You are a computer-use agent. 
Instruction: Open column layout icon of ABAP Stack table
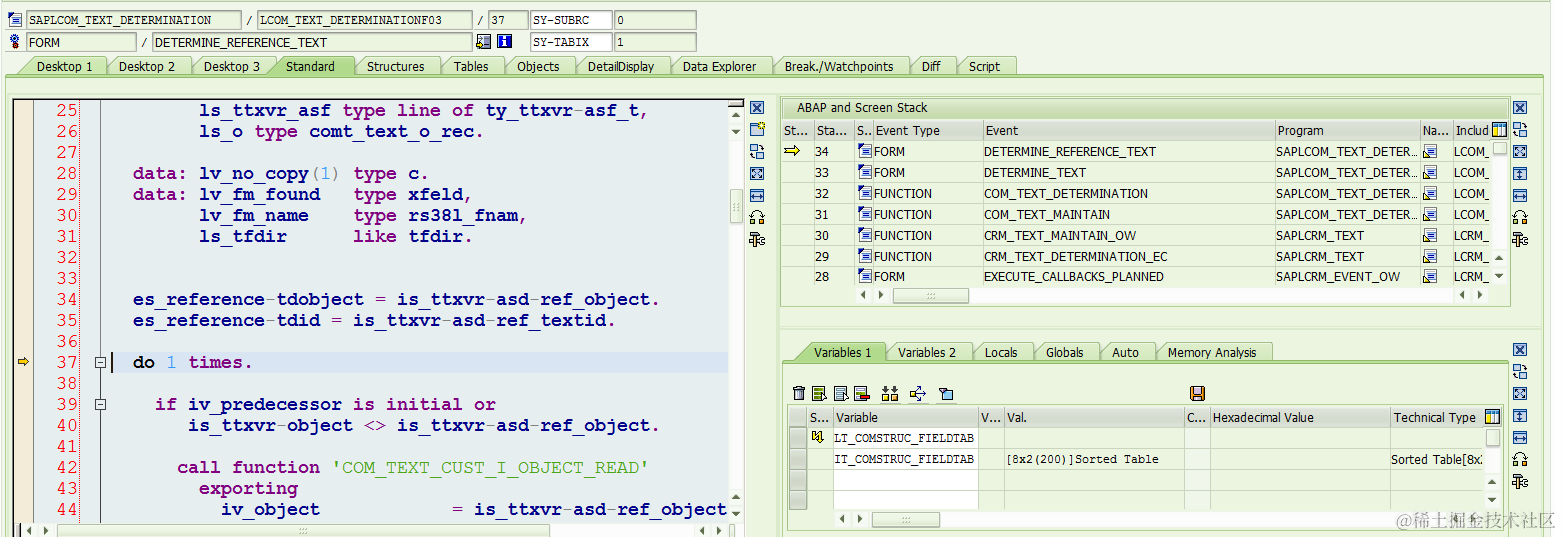click(x=1499, y=130)
